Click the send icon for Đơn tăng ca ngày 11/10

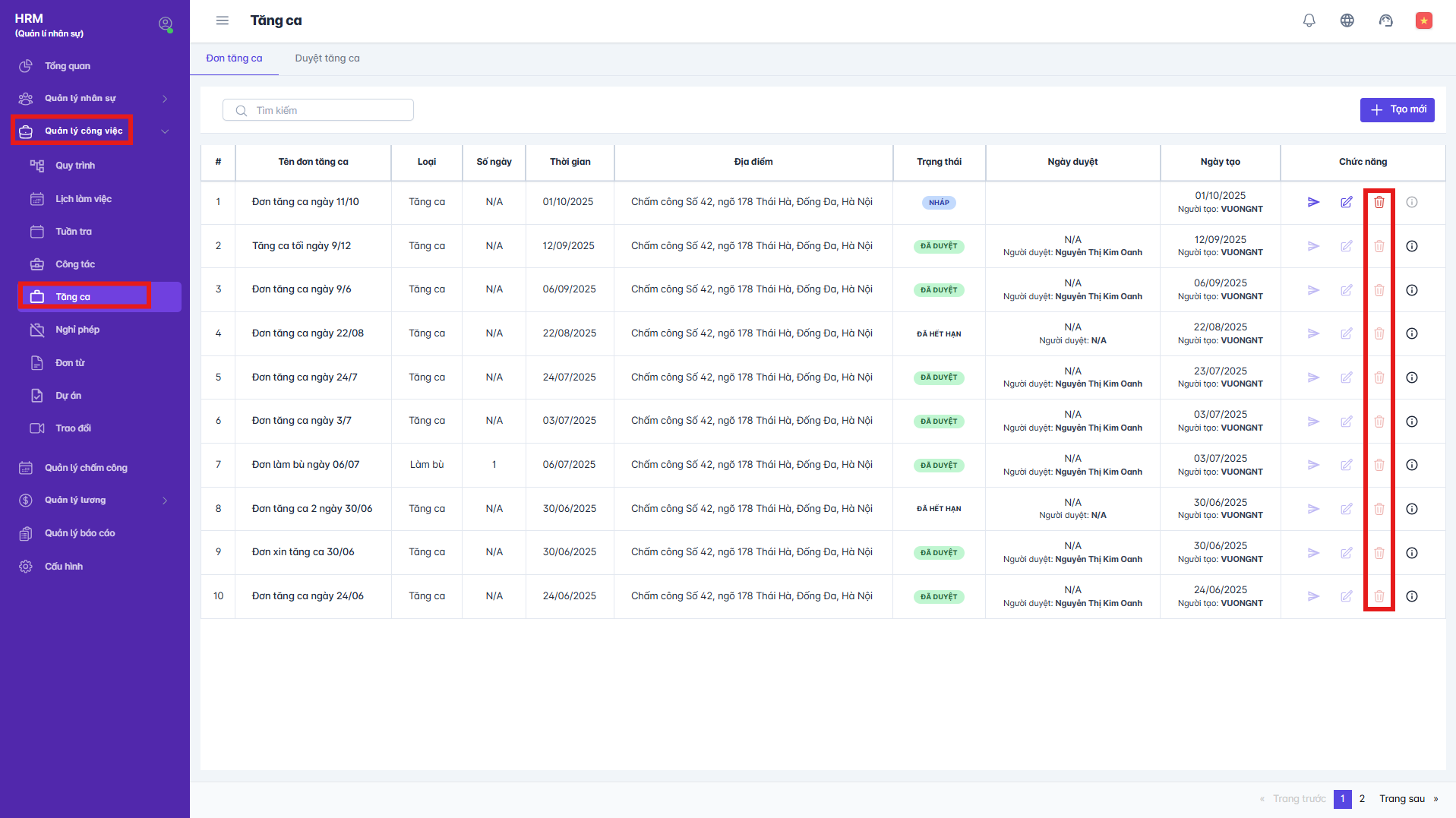coord(1313,202)
